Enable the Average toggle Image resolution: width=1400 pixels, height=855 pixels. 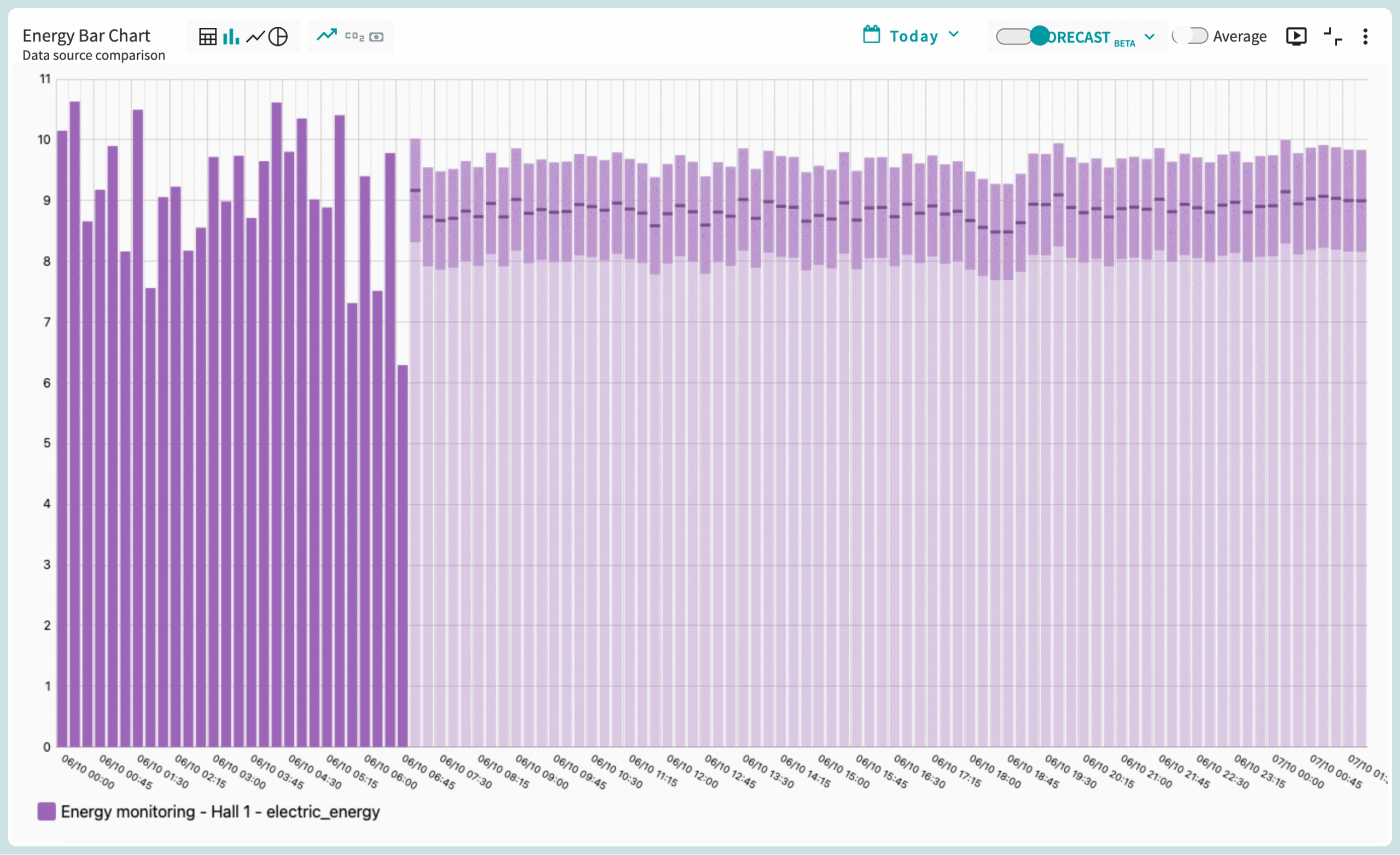click(x=1191, y=37)
